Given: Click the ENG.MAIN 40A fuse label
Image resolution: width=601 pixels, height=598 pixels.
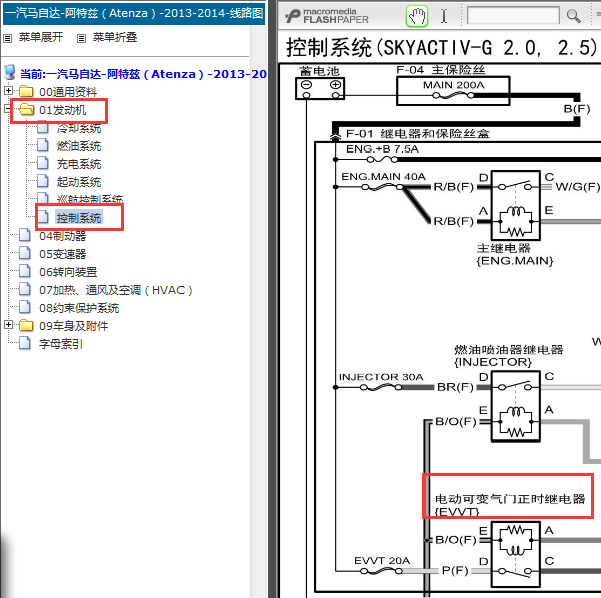Looking at the screenshot, I should click(x=383, y=176).
